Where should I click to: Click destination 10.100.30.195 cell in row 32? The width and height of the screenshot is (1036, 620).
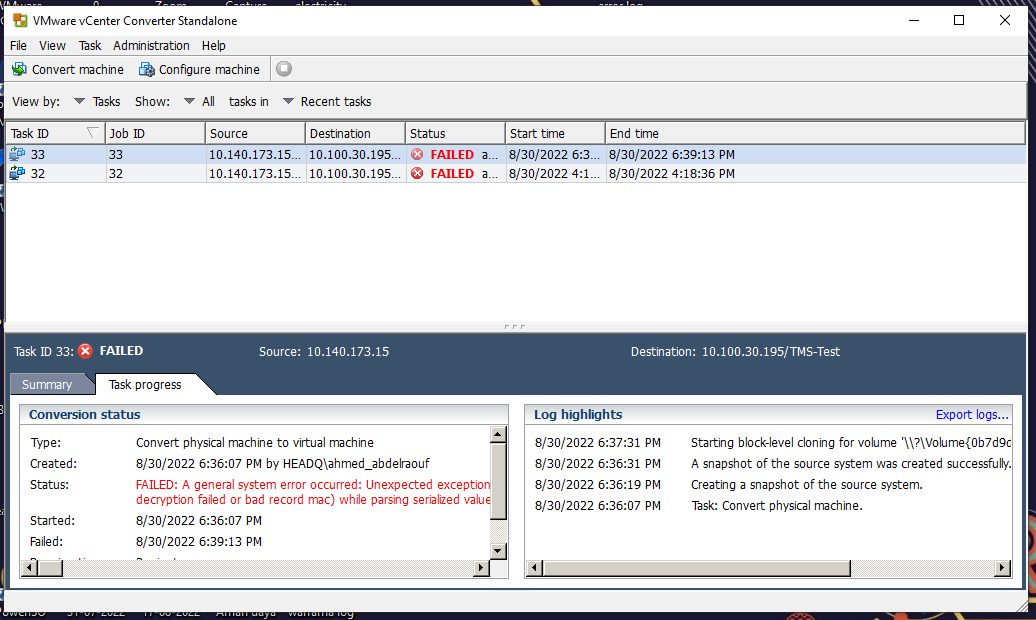pyautogui.click(x=355, y=173)
